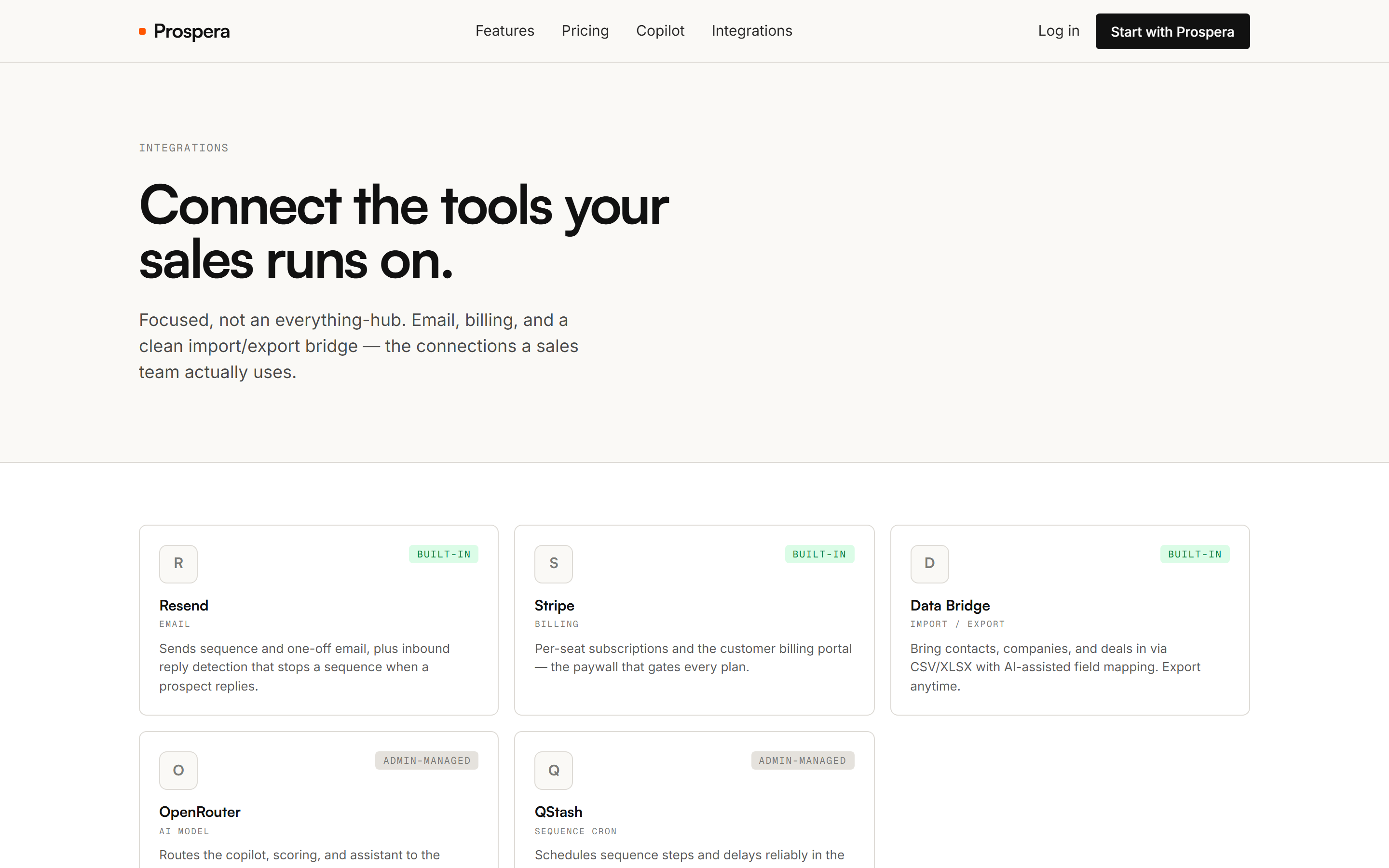Click the Stripe description about per-seat subscriptions
1389x868 pixels.
(x=694, y=658)
